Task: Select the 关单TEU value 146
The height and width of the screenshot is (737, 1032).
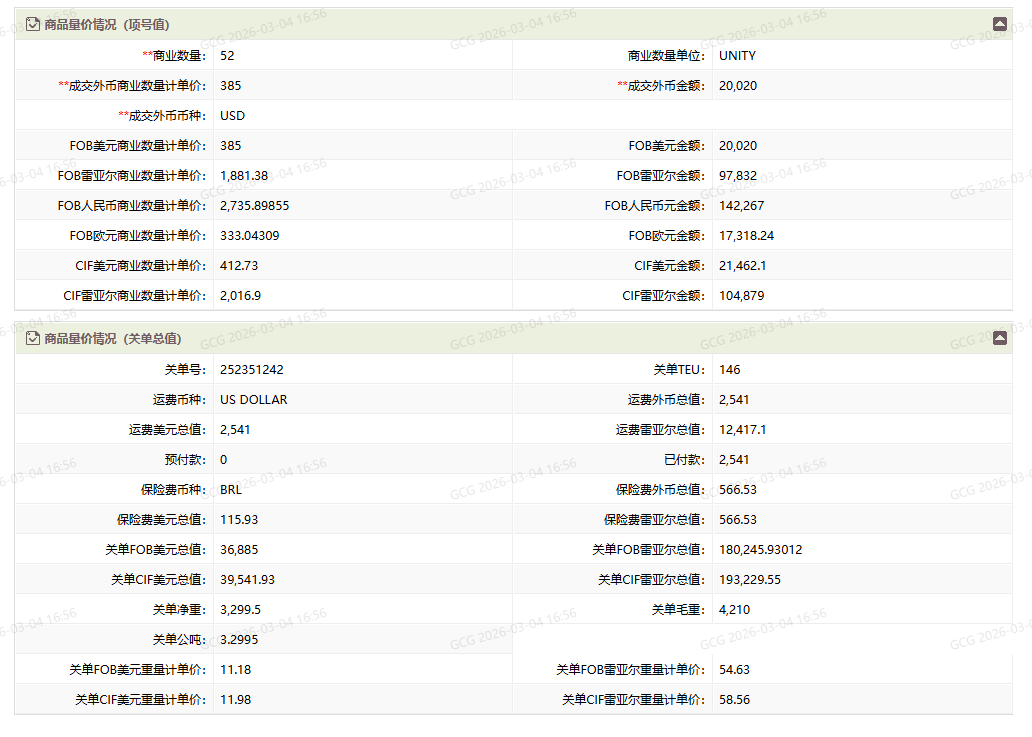Action: coord(730,370)
